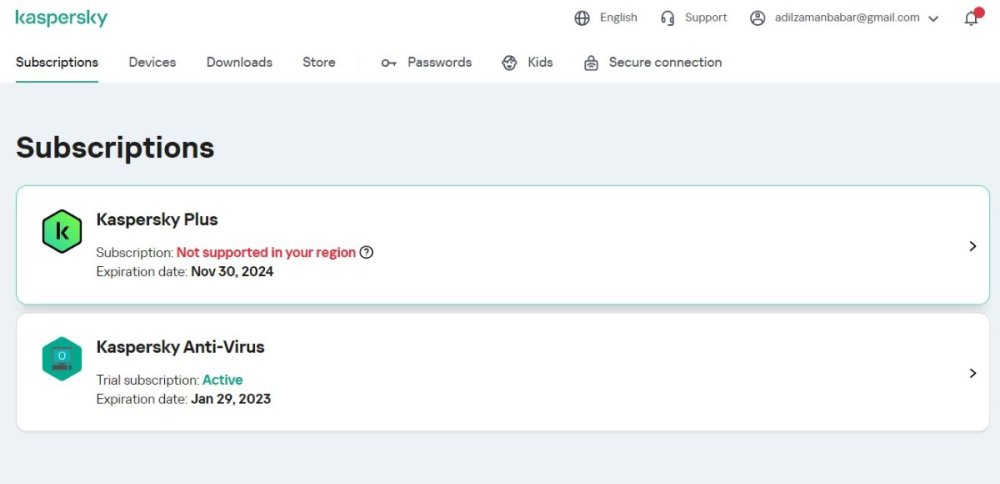Open the Downloads tab
Image resolution: width=1000 pixels, height=484 pixels.
[x=239, y=62]
